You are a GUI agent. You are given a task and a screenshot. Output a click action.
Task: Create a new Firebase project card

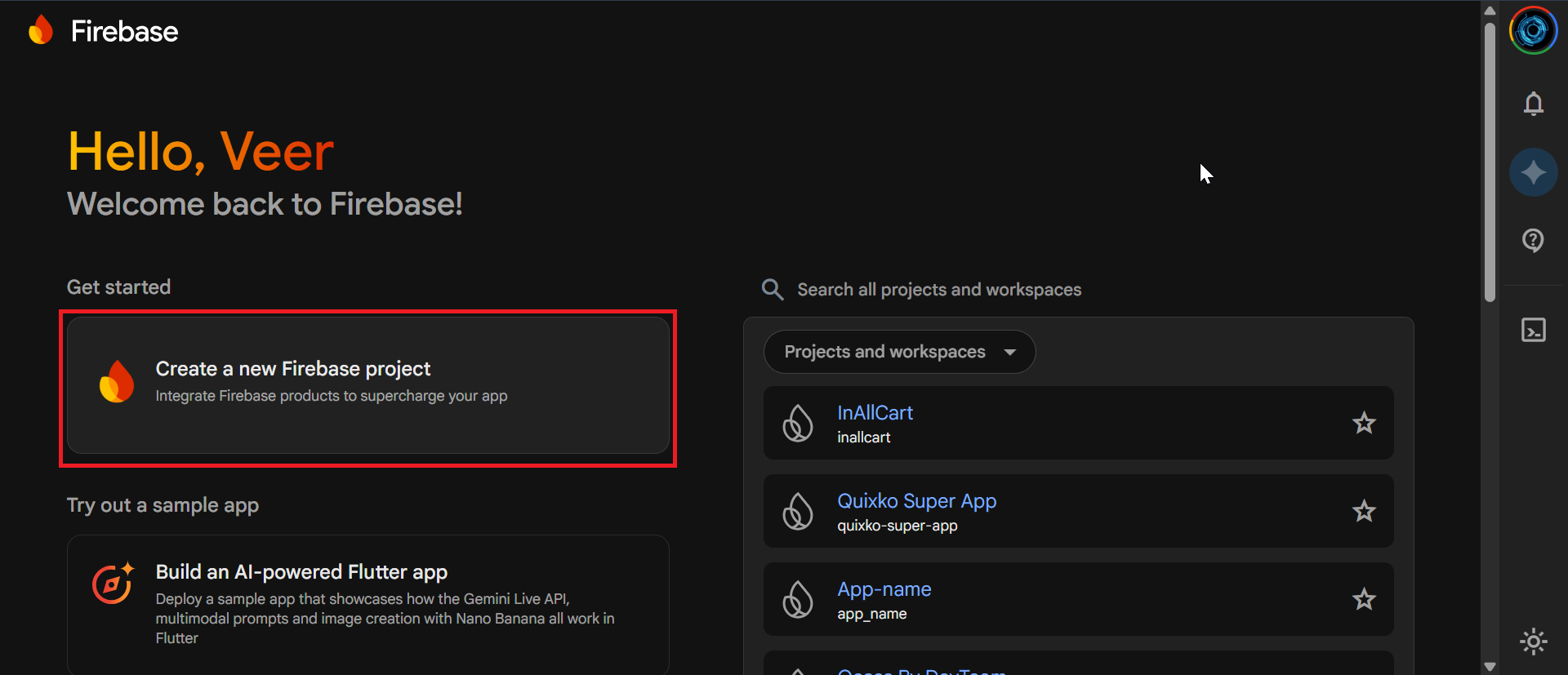point(368,385)
